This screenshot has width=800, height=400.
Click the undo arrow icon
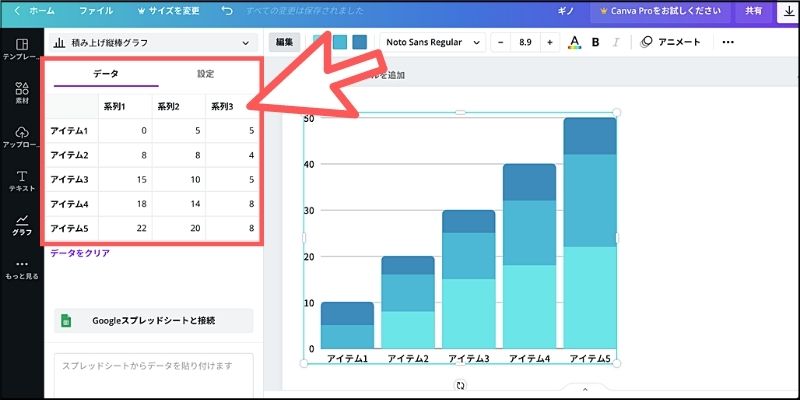[227, 11]
